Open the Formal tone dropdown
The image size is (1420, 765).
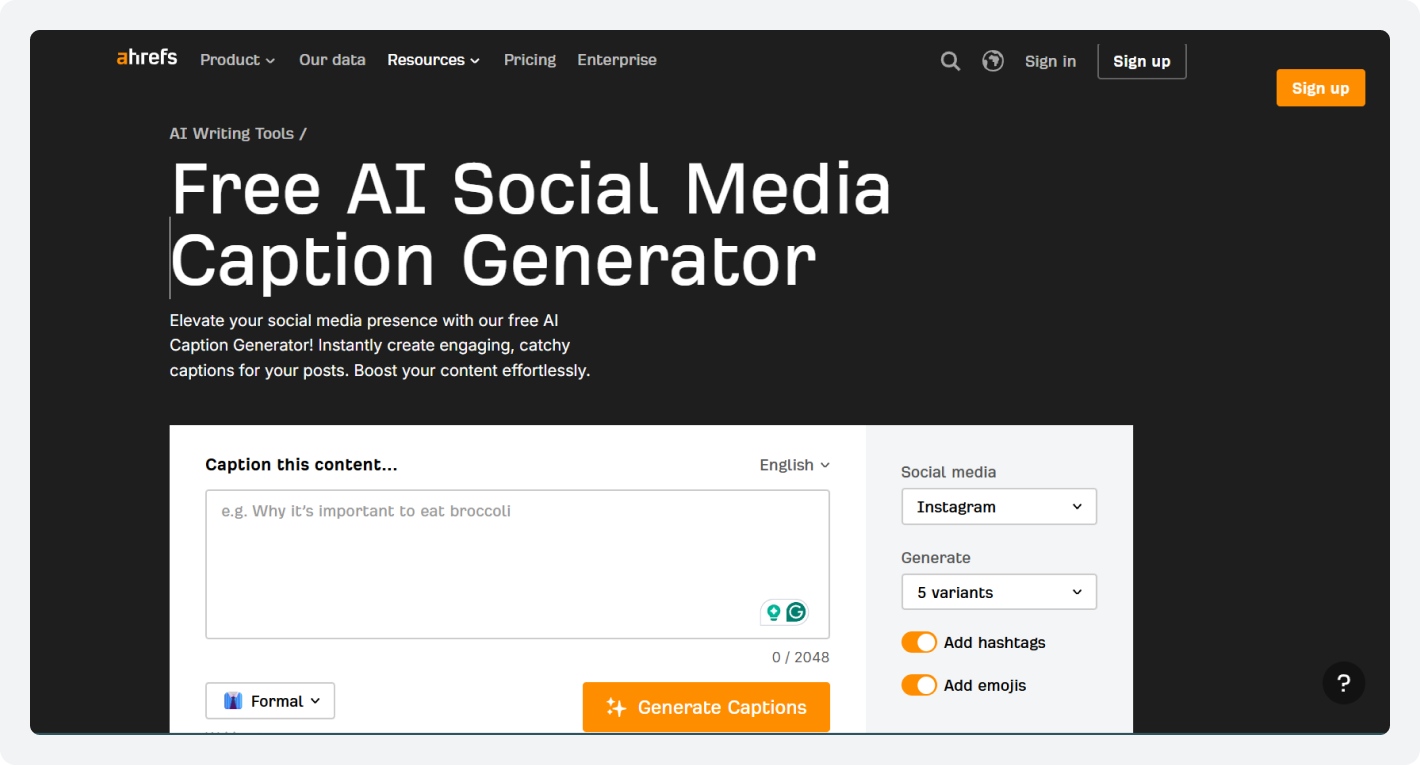(x=270, y=701)
